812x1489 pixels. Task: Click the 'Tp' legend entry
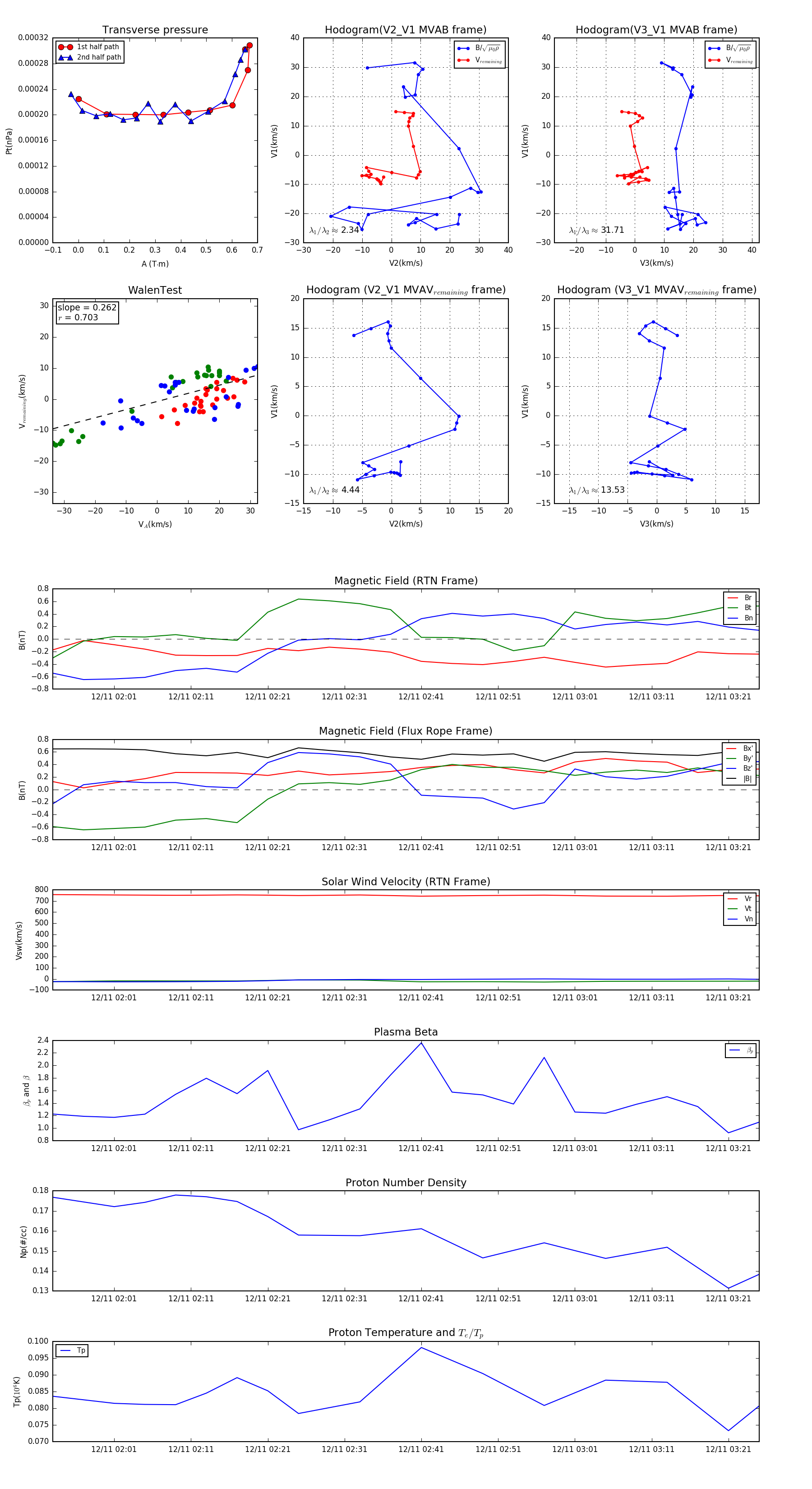click(x=72, y=1351)
